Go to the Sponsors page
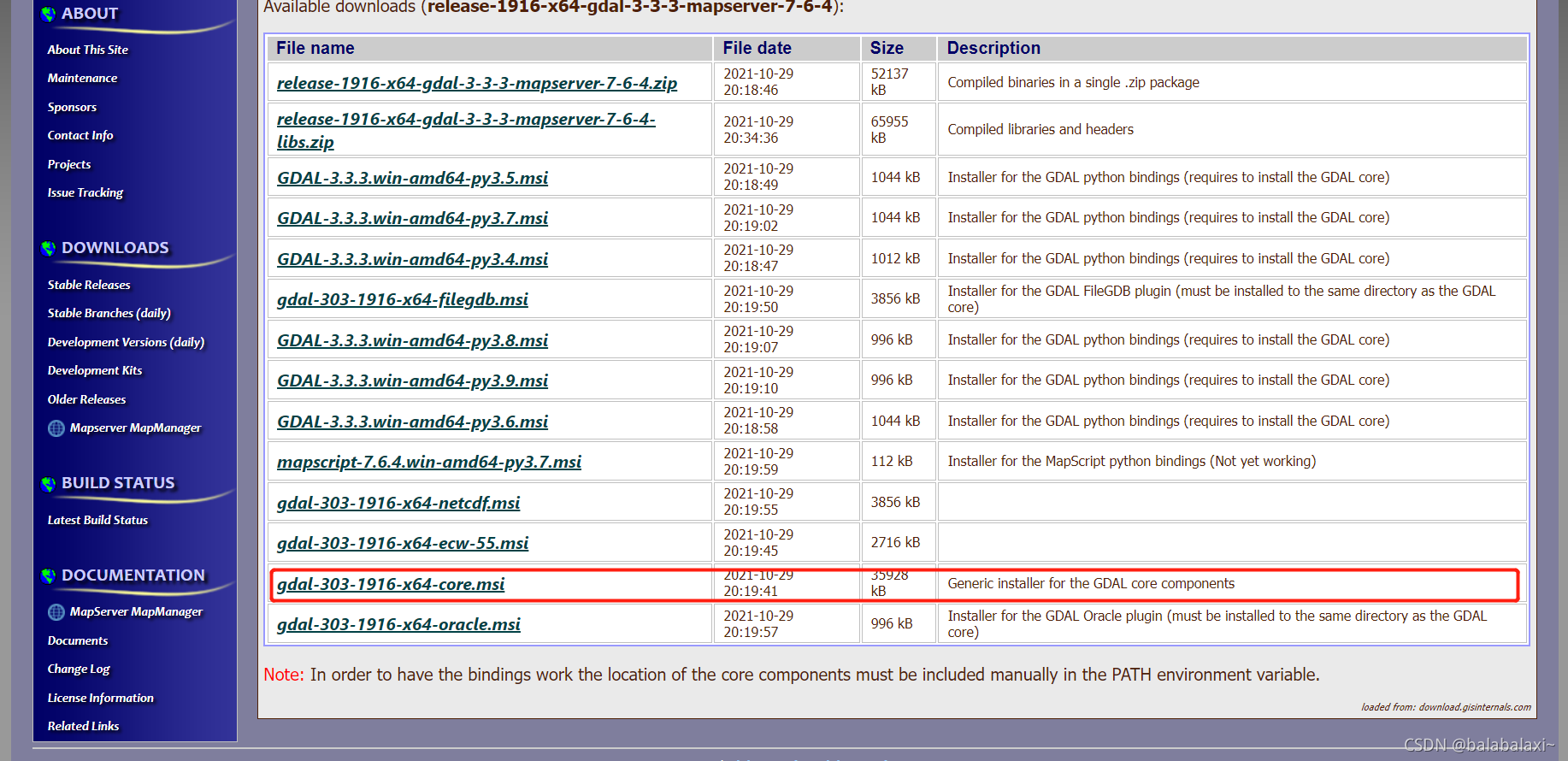1568x761 pixels. (x=72, y=107)
